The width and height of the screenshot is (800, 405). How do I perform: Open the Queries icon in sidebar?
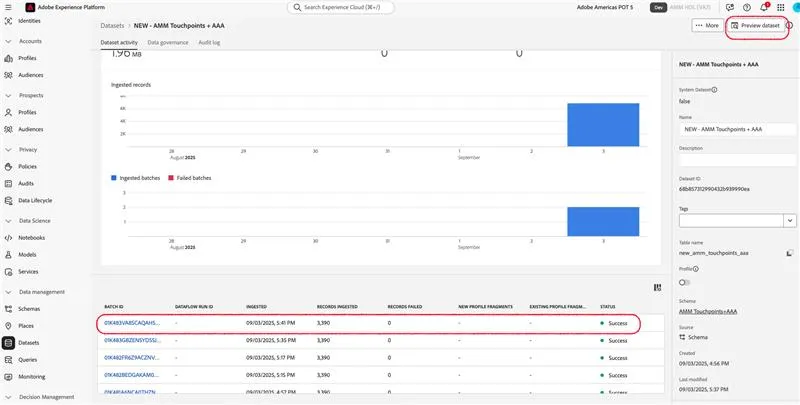pos(8,360)
